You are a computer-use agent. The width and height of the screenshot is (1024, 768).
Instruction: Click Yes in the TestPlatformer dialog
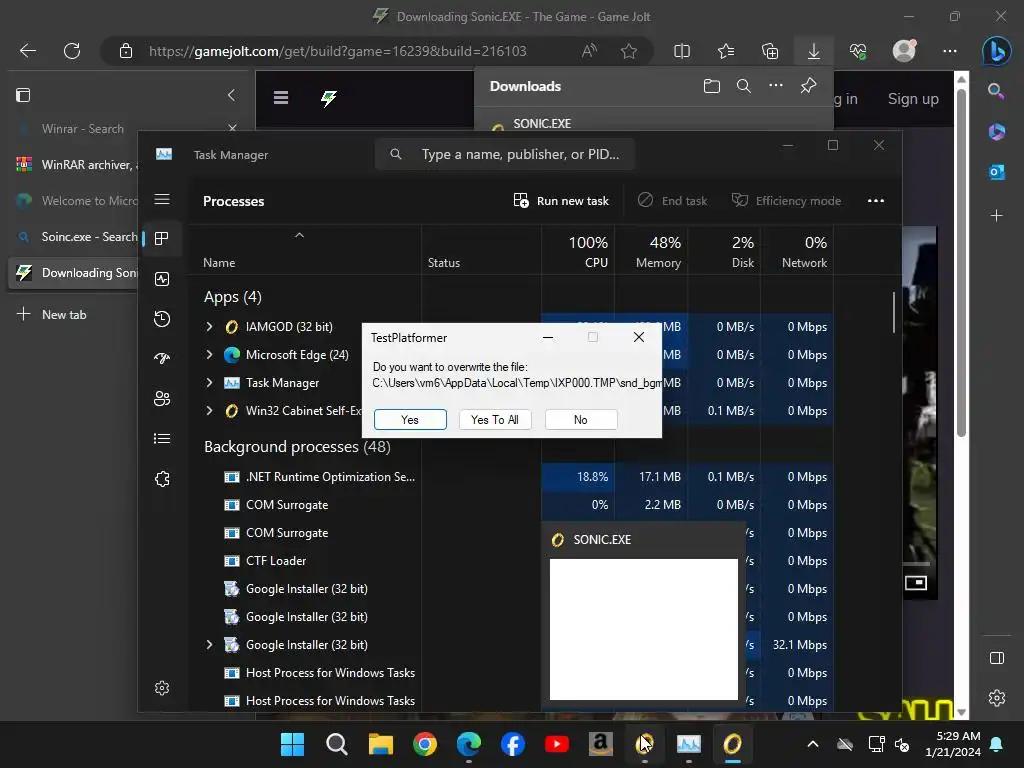(x=410, y=419)
